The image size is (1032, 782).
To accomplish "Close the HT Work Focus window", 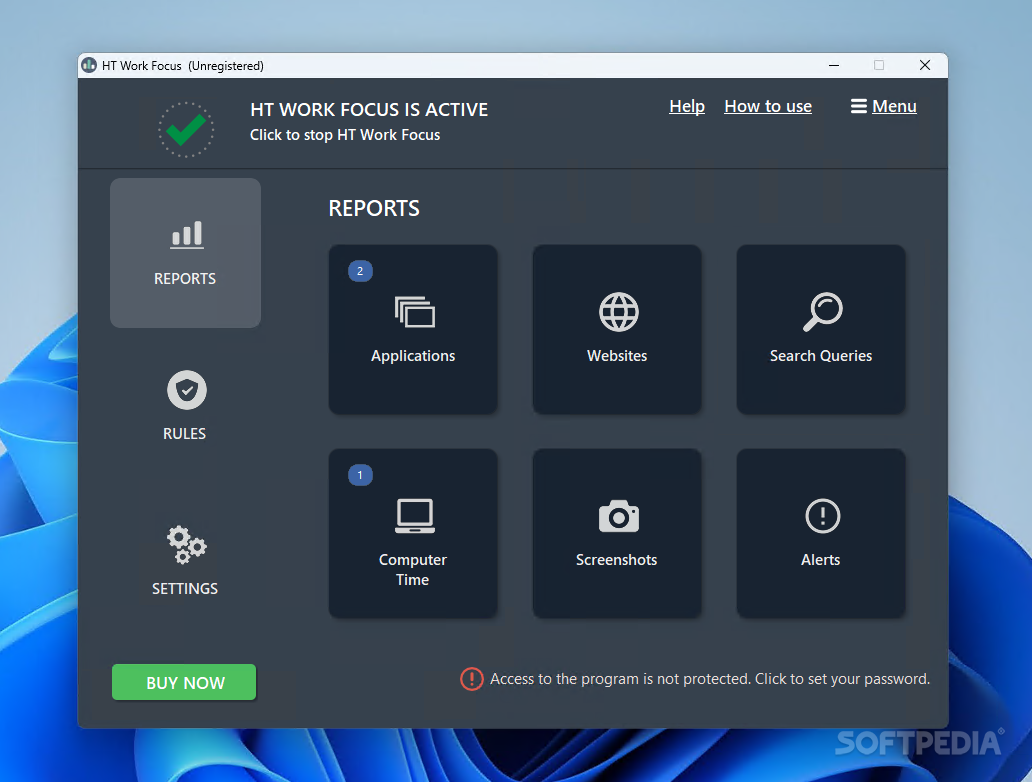I will tap(925, 65).
